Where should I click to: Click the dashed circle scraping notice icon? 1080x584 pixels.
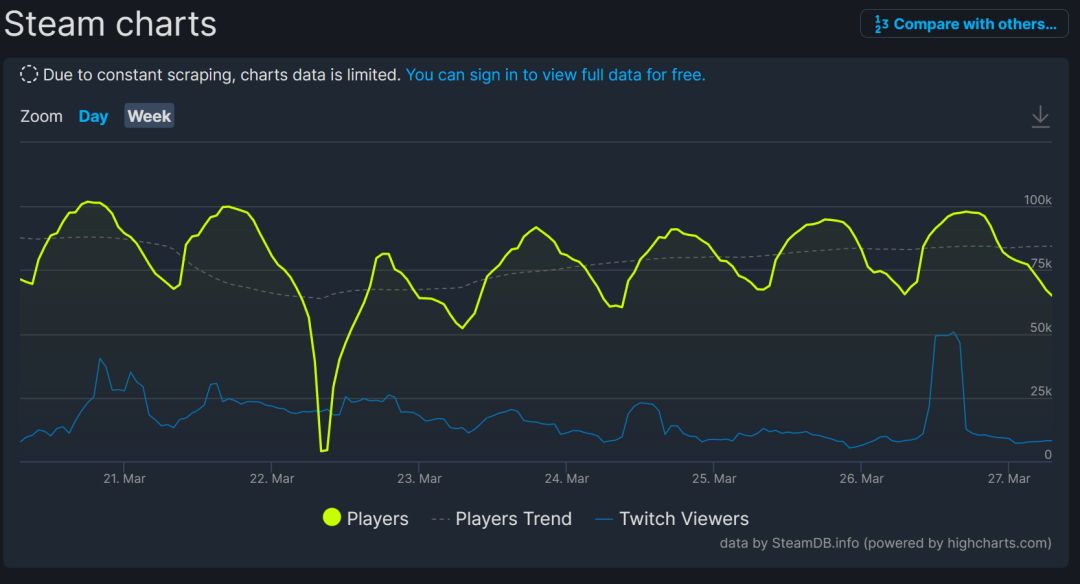29,74
